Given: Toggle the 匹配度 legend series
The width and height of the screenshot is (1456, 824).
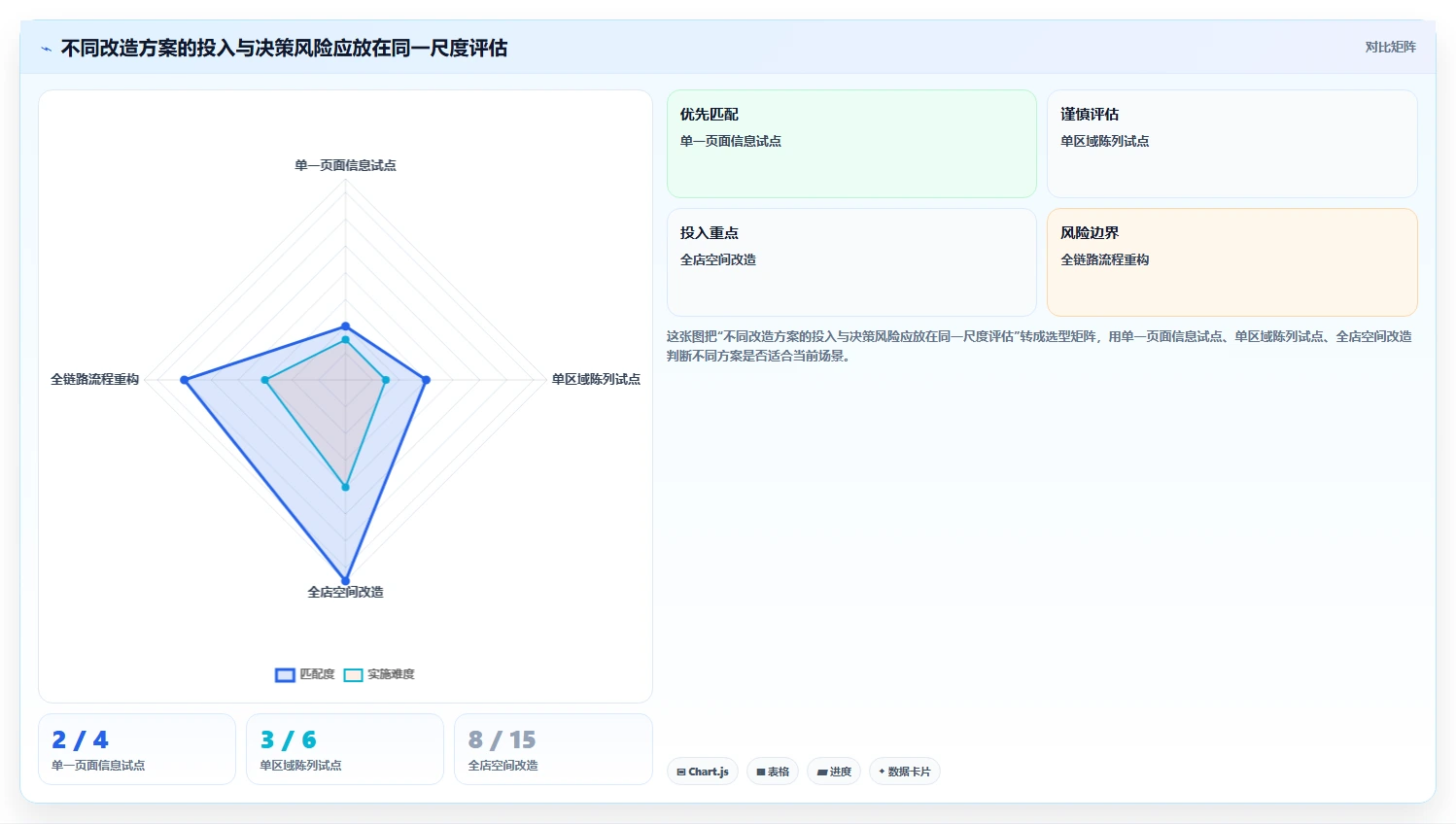Looking at the screenshot, I should tap(305, 674).
